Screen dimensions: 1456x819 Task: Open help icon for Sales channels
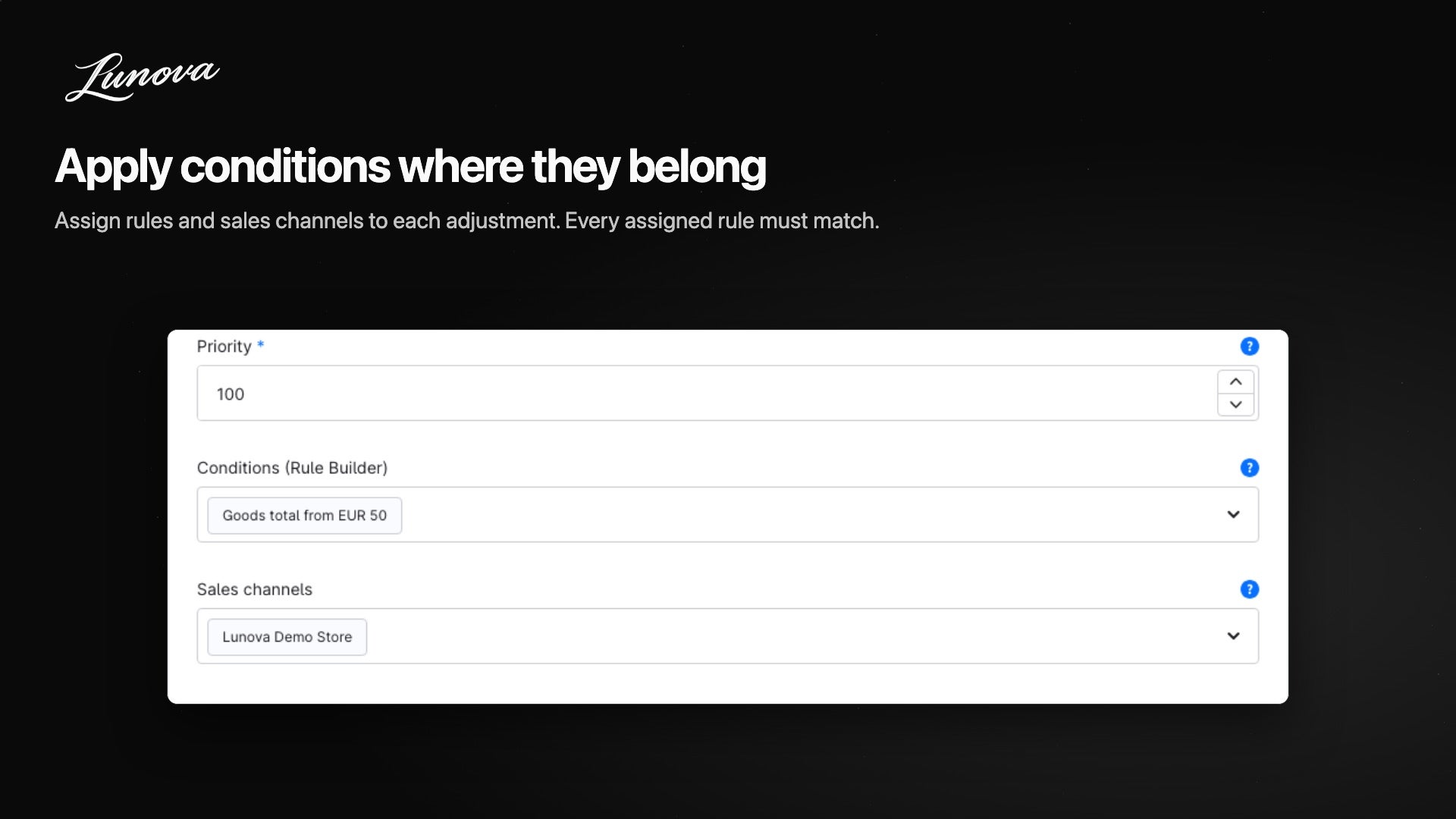click(x=1249, y=589)
